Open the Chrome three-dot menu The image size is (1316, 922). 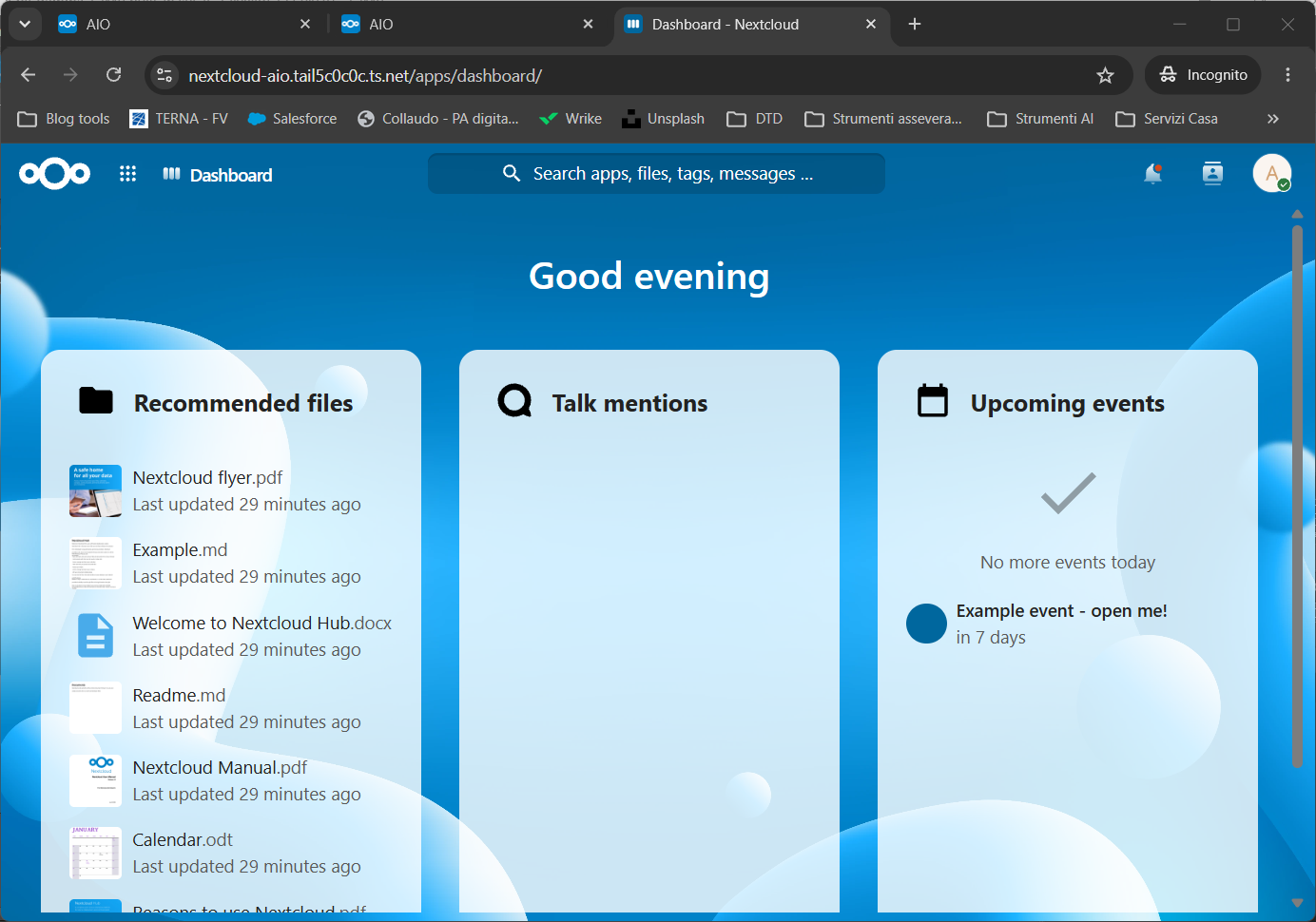pyautogui.click(x=1287, y=74)
